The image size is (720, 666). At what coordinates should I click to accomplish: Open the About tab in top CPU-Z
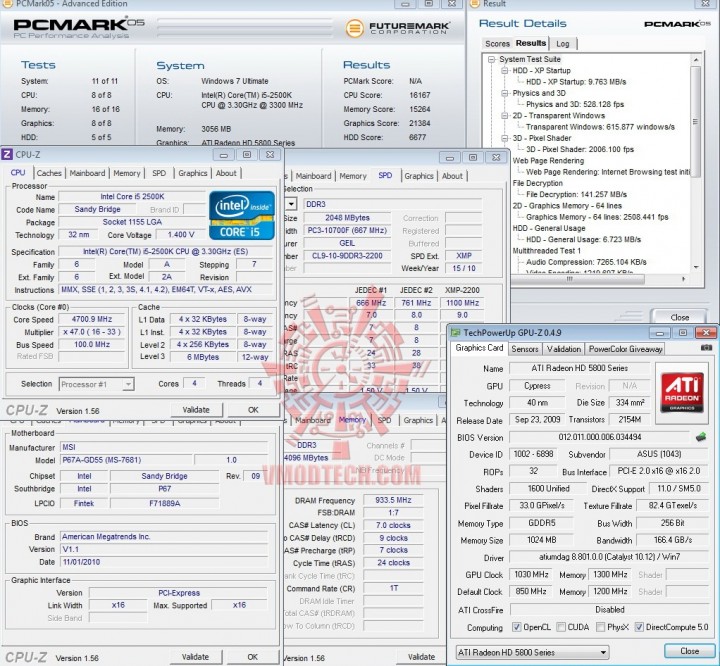pyautogui.click(x=226, y=173)
